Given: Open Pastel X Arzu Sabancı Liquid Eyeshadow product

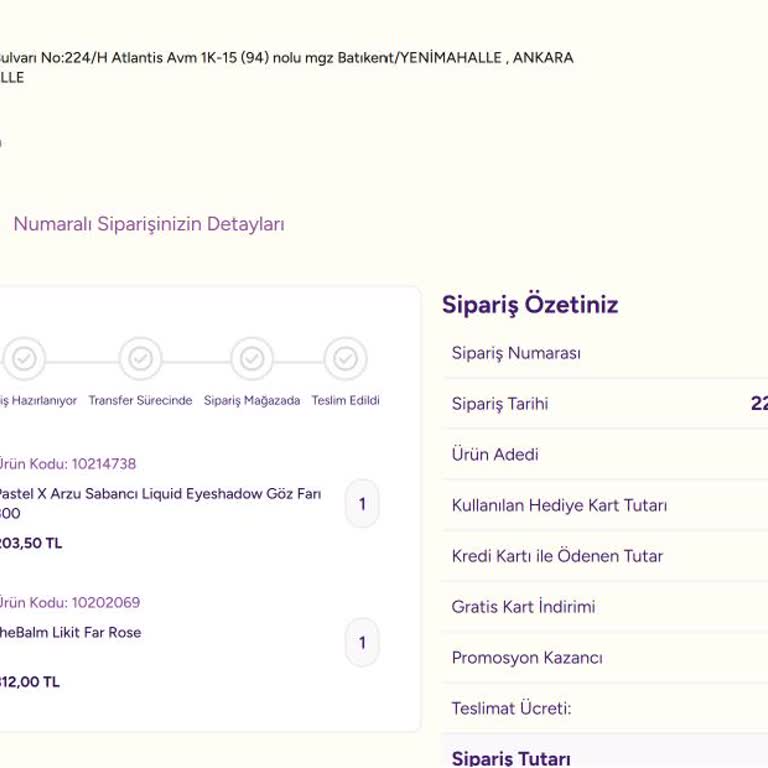Looking at the screenshot, I should click(x=160, y=503).
